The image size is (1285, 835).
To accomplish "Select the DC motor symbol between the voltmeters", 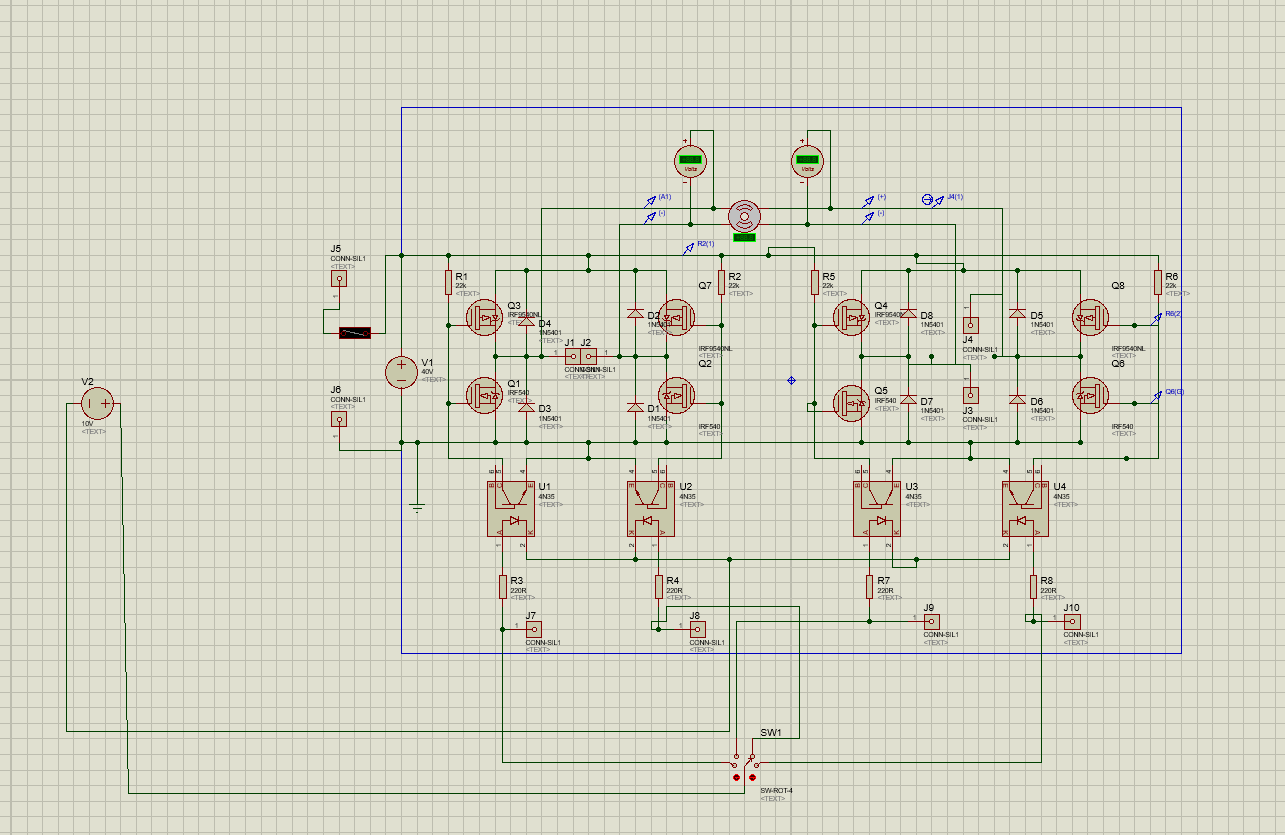I will point(744,215).
